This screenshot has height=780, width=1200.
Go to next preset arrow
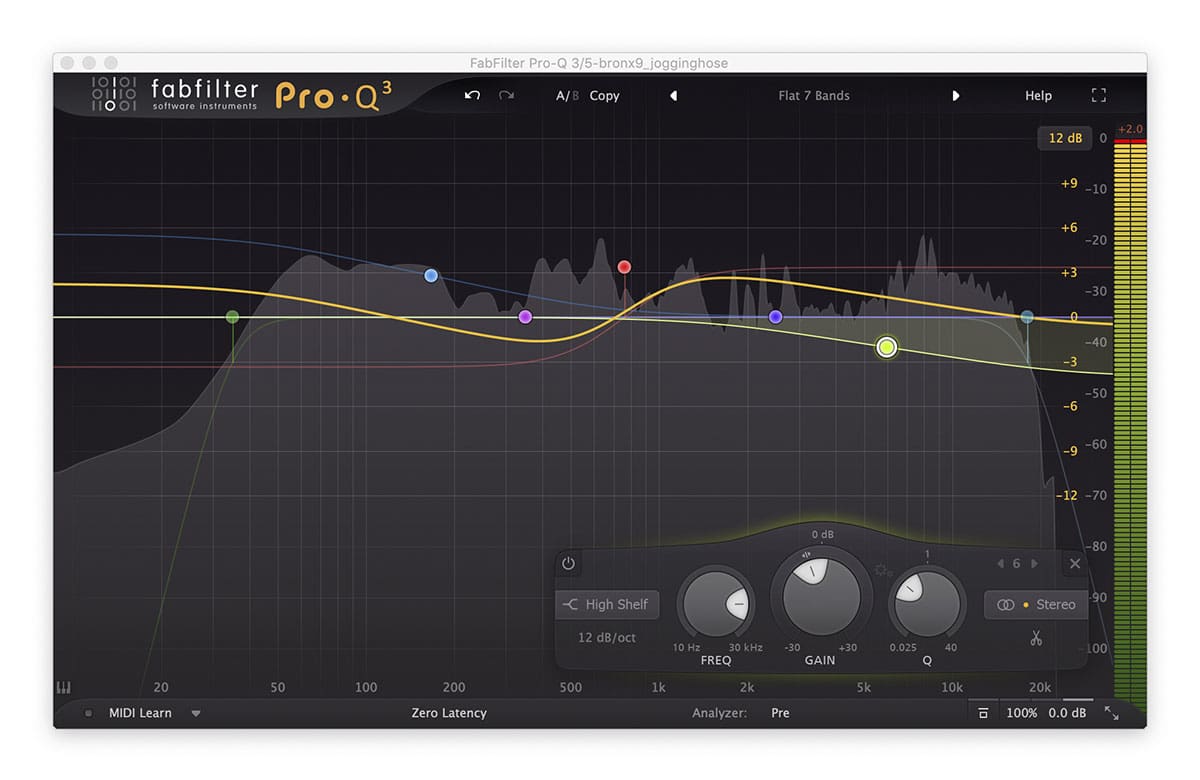click(956, 96)
